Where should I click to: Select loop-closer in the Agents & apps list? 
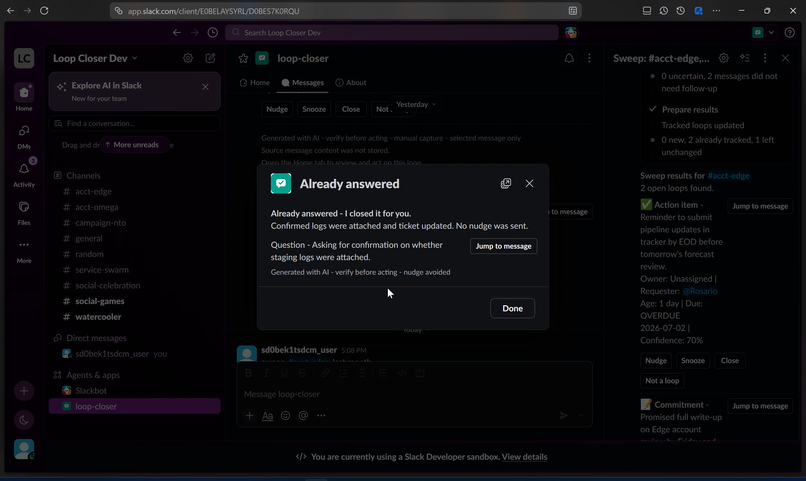point(135,406)
